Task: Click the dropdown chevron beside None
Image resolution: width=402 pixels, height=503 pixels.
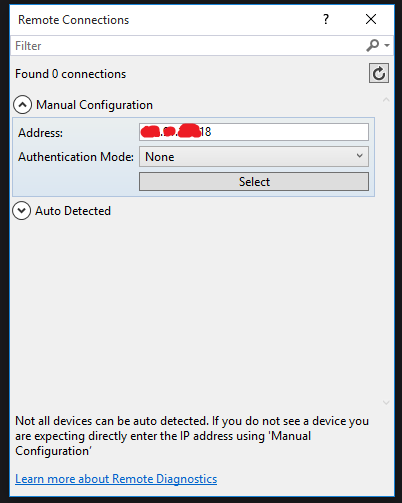Action: 359,156
